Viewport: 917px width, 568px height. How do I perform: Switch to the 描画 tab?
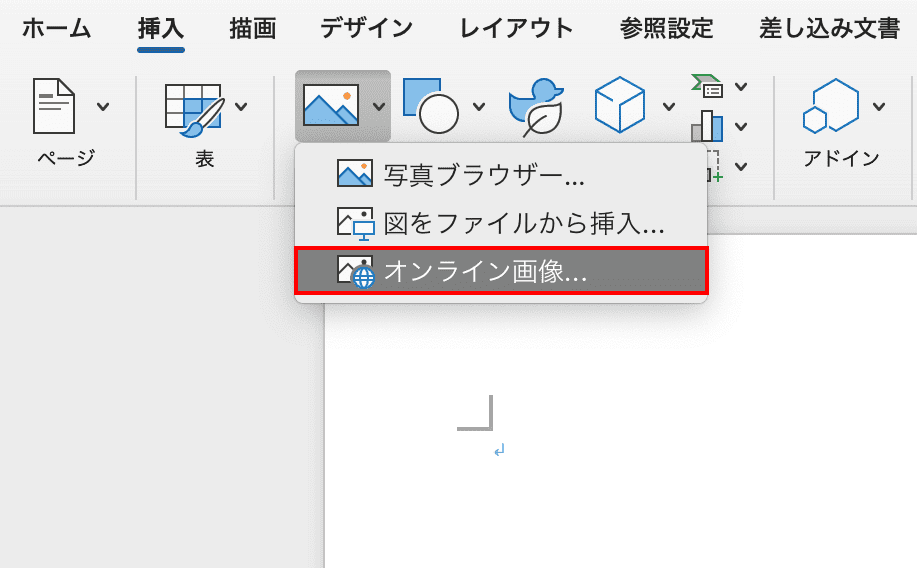tap(253, 28)
